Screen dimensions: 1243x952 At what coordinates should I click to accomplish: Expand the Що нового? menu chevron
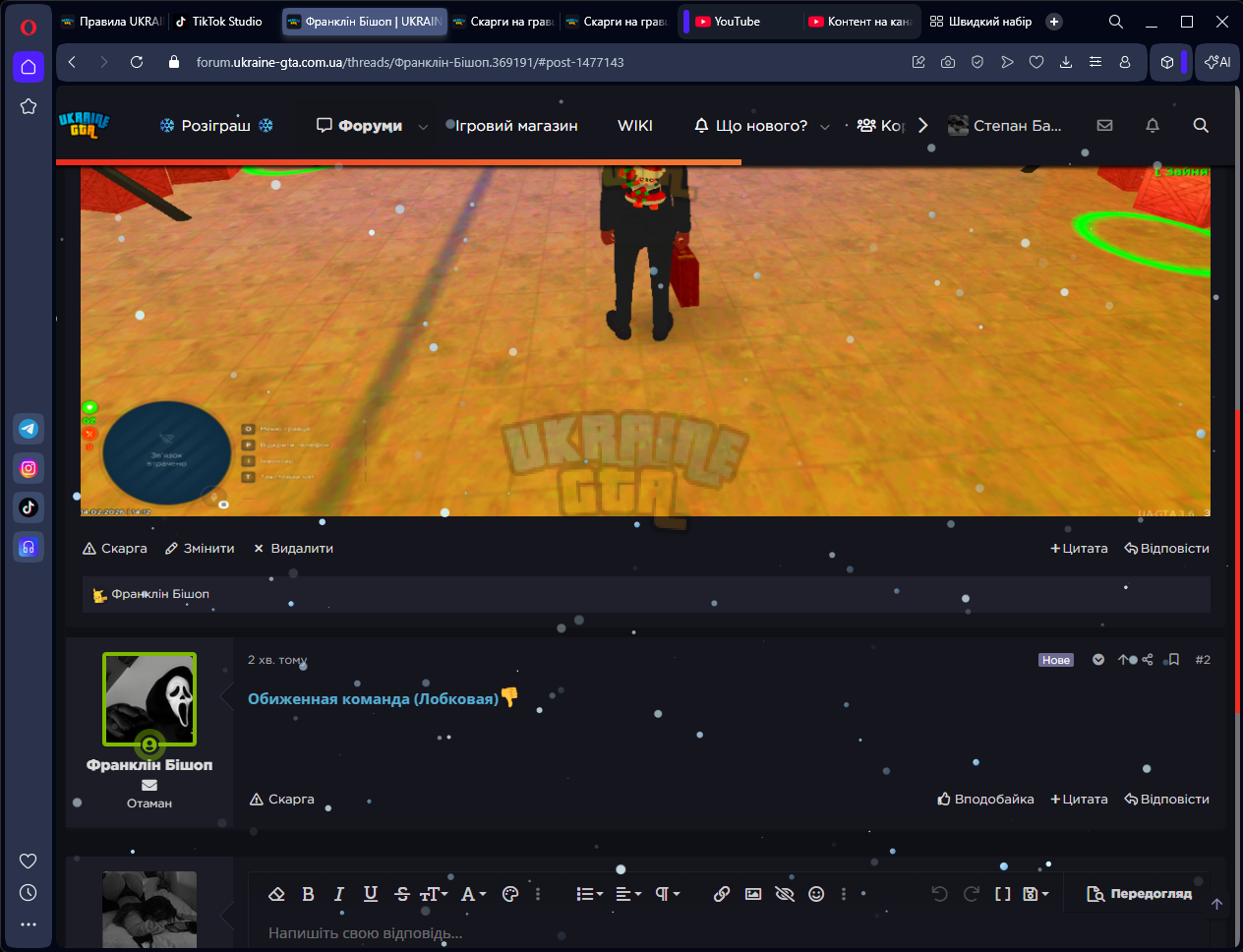825,126
